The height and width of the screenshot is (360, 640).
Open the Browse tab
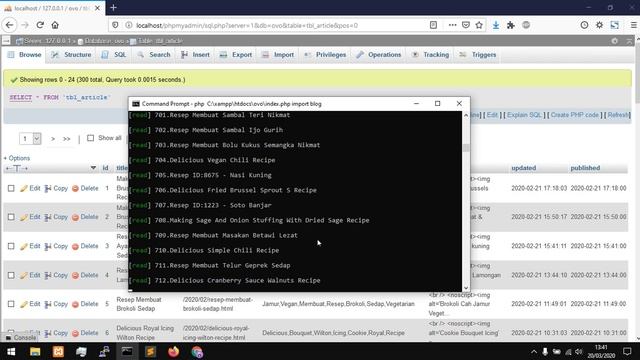coord(24,55)
